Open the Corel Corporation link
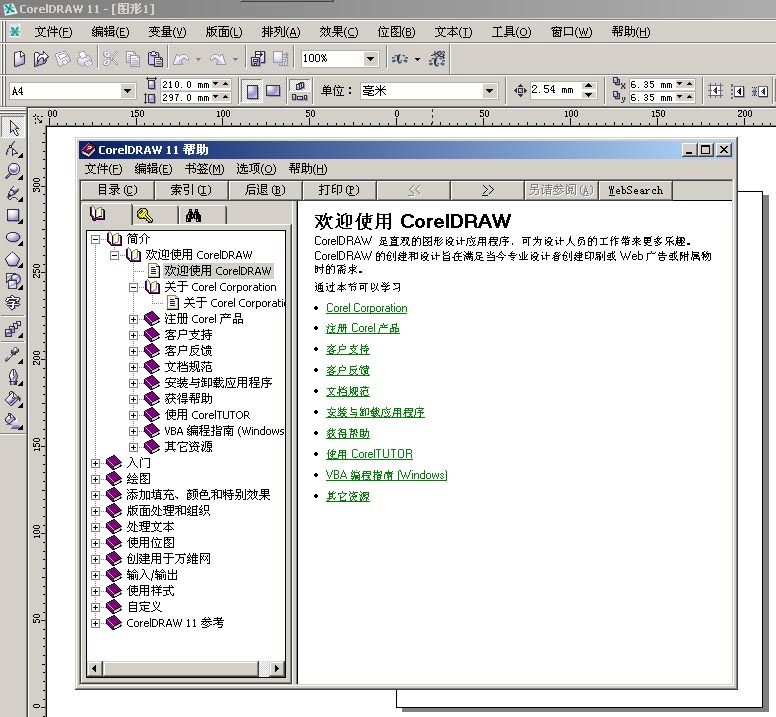Viewport: 776px width, 717px height. click(367, 308)
